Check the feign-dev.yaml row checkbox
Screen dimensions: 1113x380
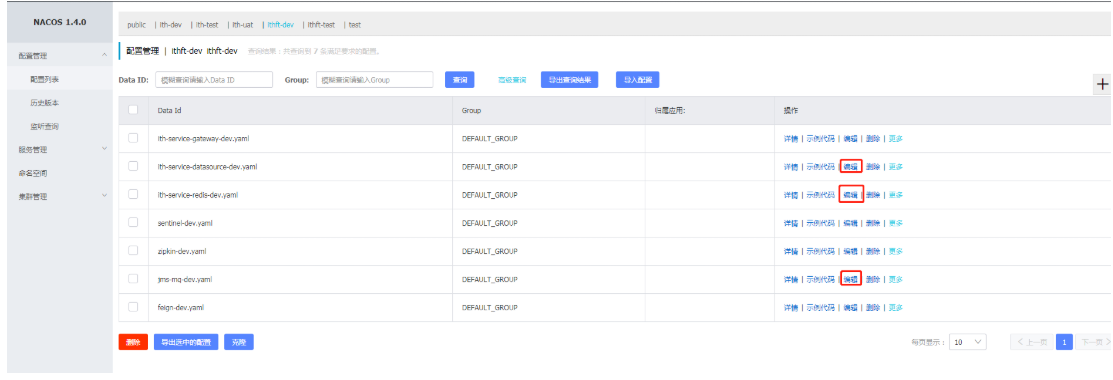click(x=133, y=307)
